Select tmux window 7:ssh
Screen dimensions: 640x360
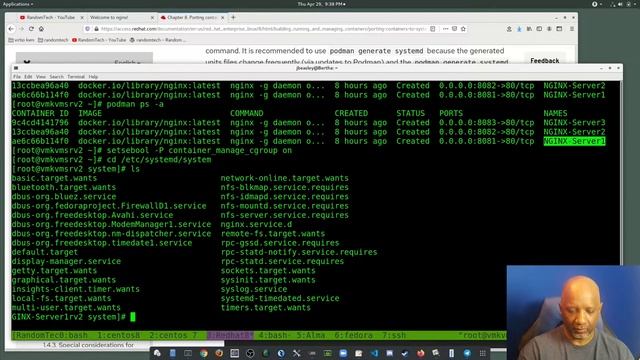pos(394,335)
